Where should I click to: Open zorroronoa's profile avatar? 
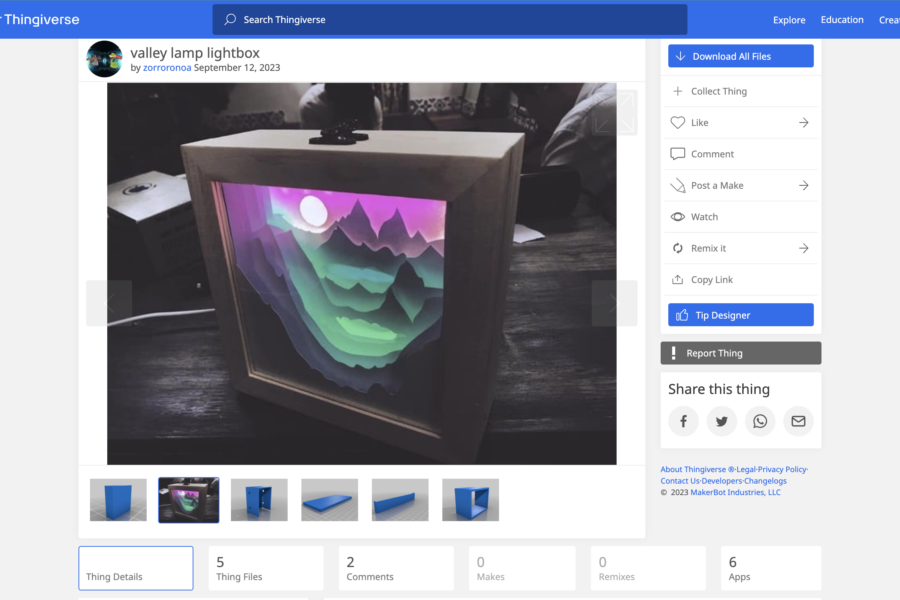pos(105,59)
